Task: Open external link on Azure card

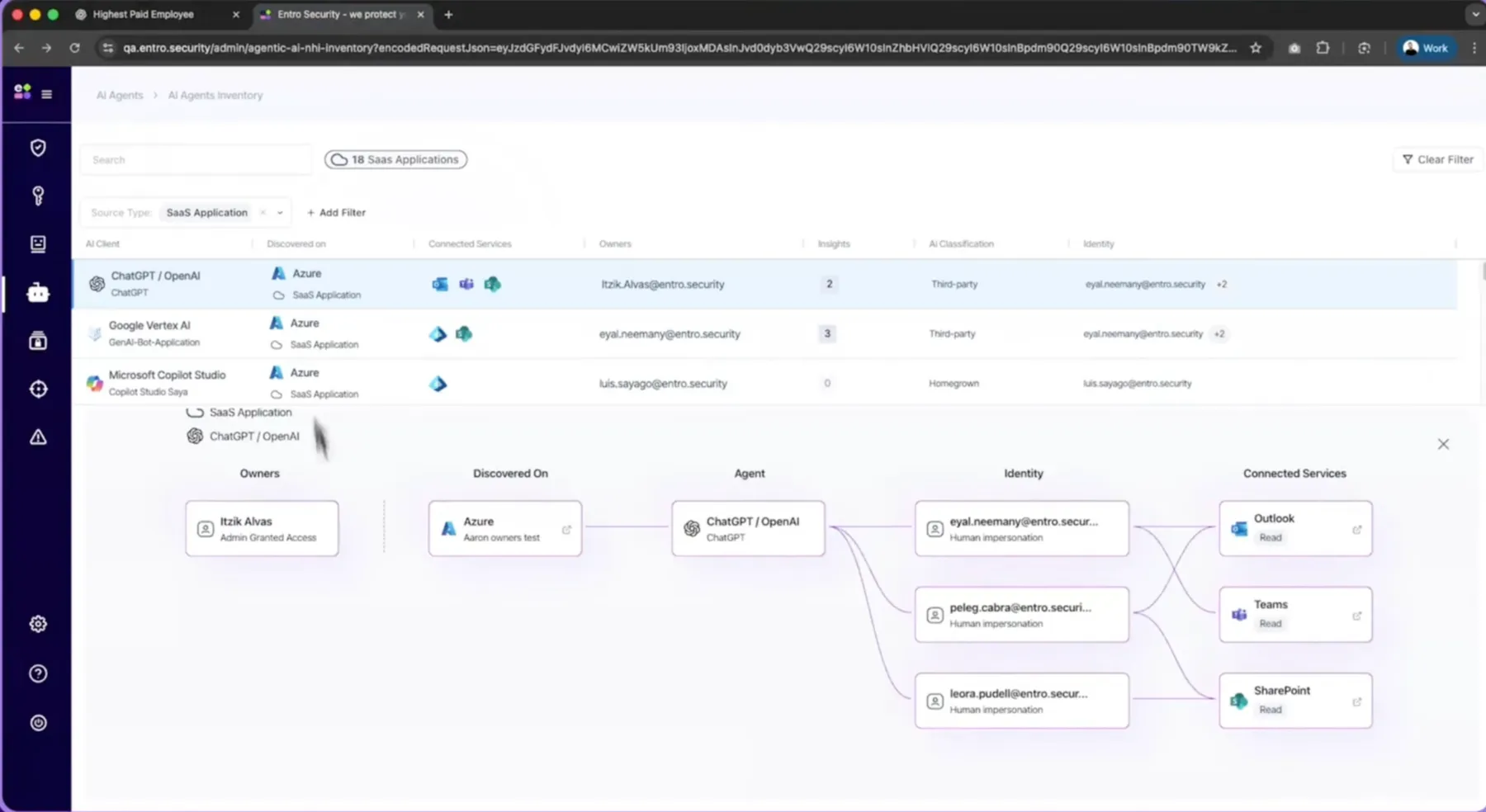Action: pos(566,530)
